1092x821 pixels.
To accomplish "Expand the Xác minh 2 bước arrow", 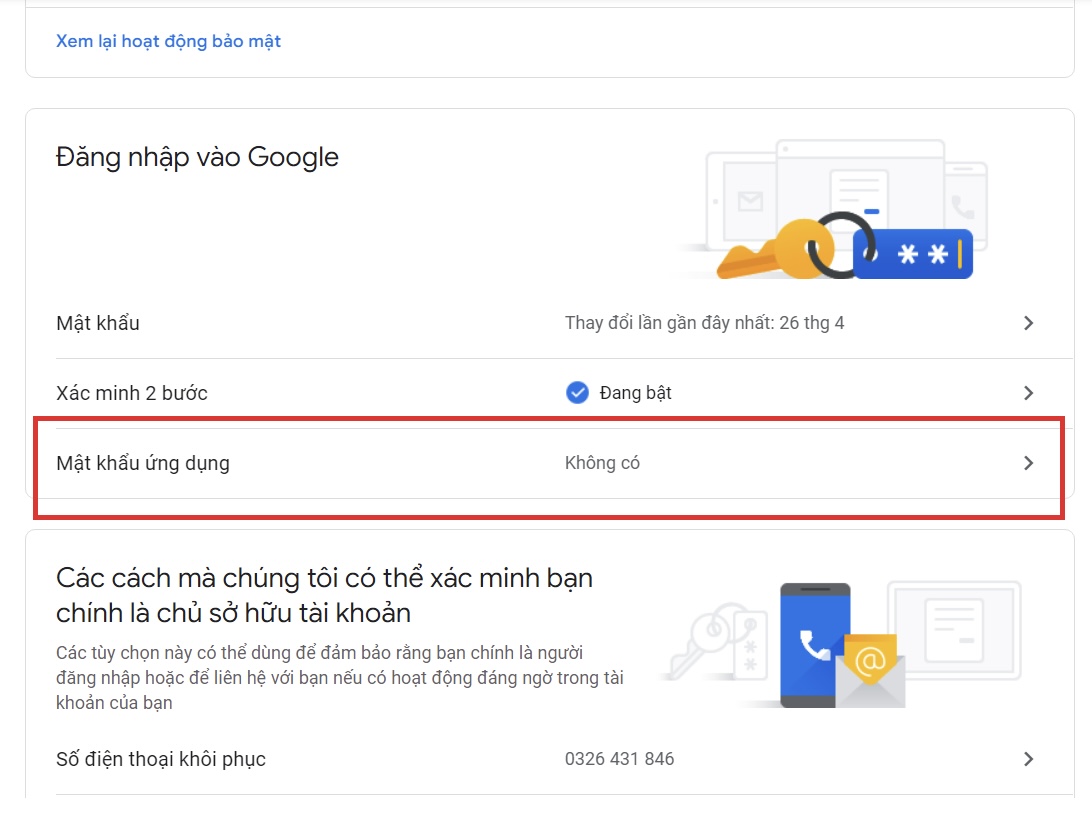I will point(1028,393).
